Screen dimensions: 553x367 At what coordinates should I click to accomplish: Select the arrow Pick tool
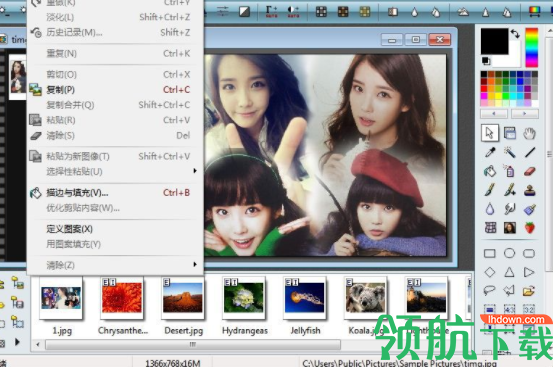click(x=490, y=133)
